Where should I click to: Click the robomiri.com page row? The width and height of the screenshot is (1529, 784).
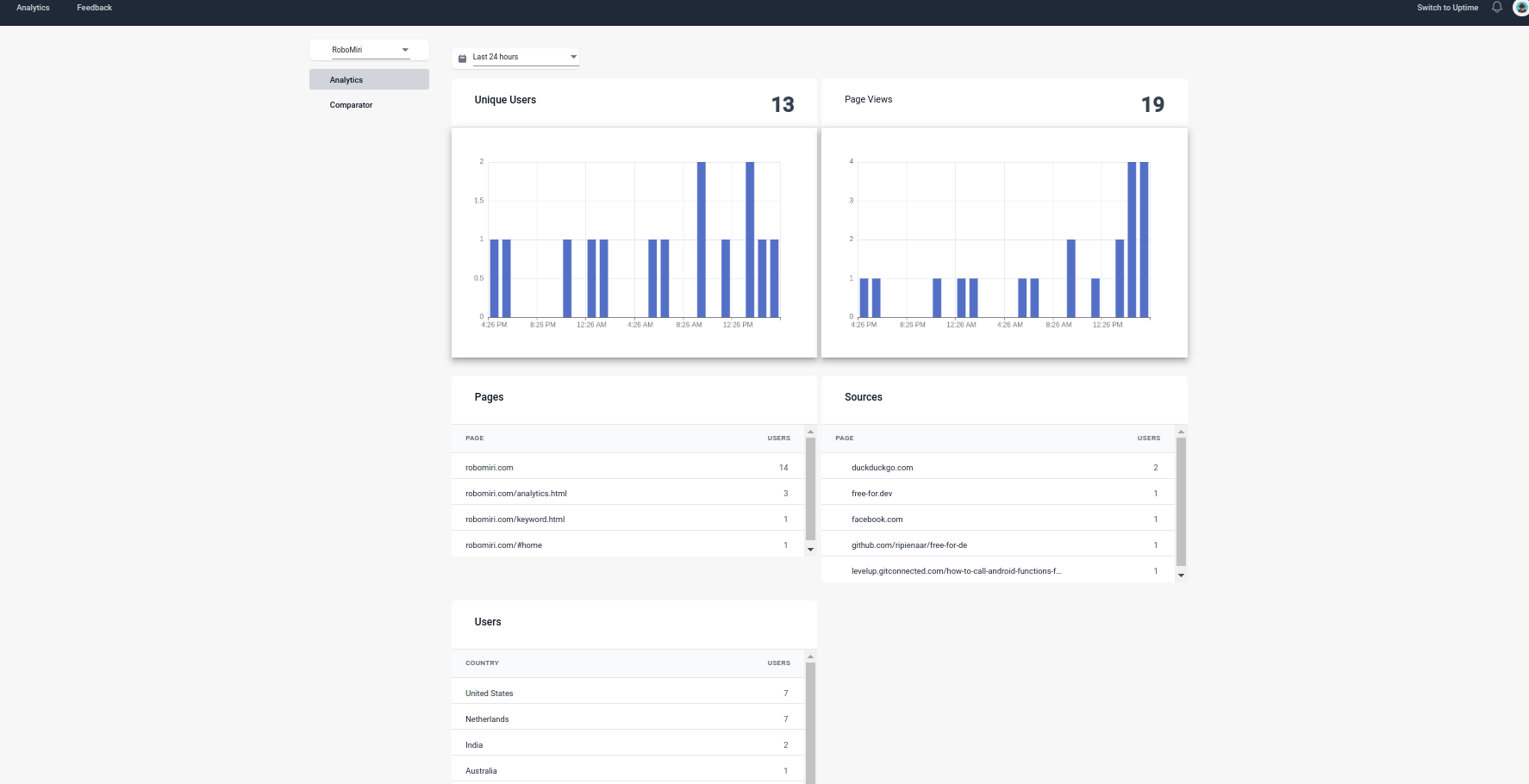(x=627, y=467)
